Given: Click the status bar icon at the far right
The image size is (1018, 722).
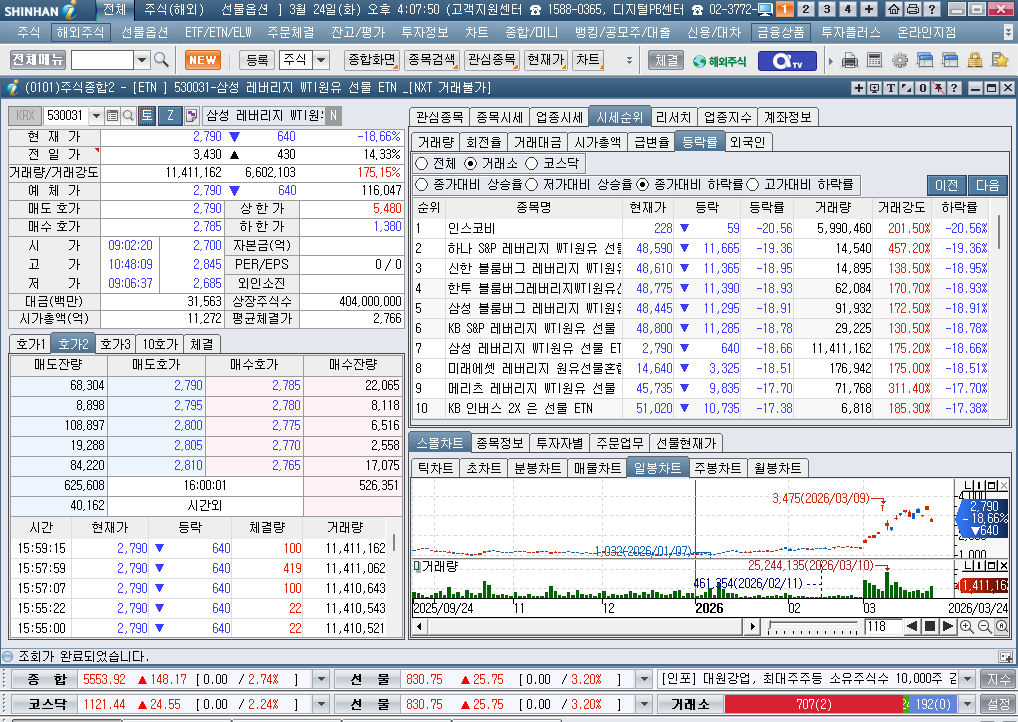Looking at the screenshot, I should click(x=1005, y=656).
